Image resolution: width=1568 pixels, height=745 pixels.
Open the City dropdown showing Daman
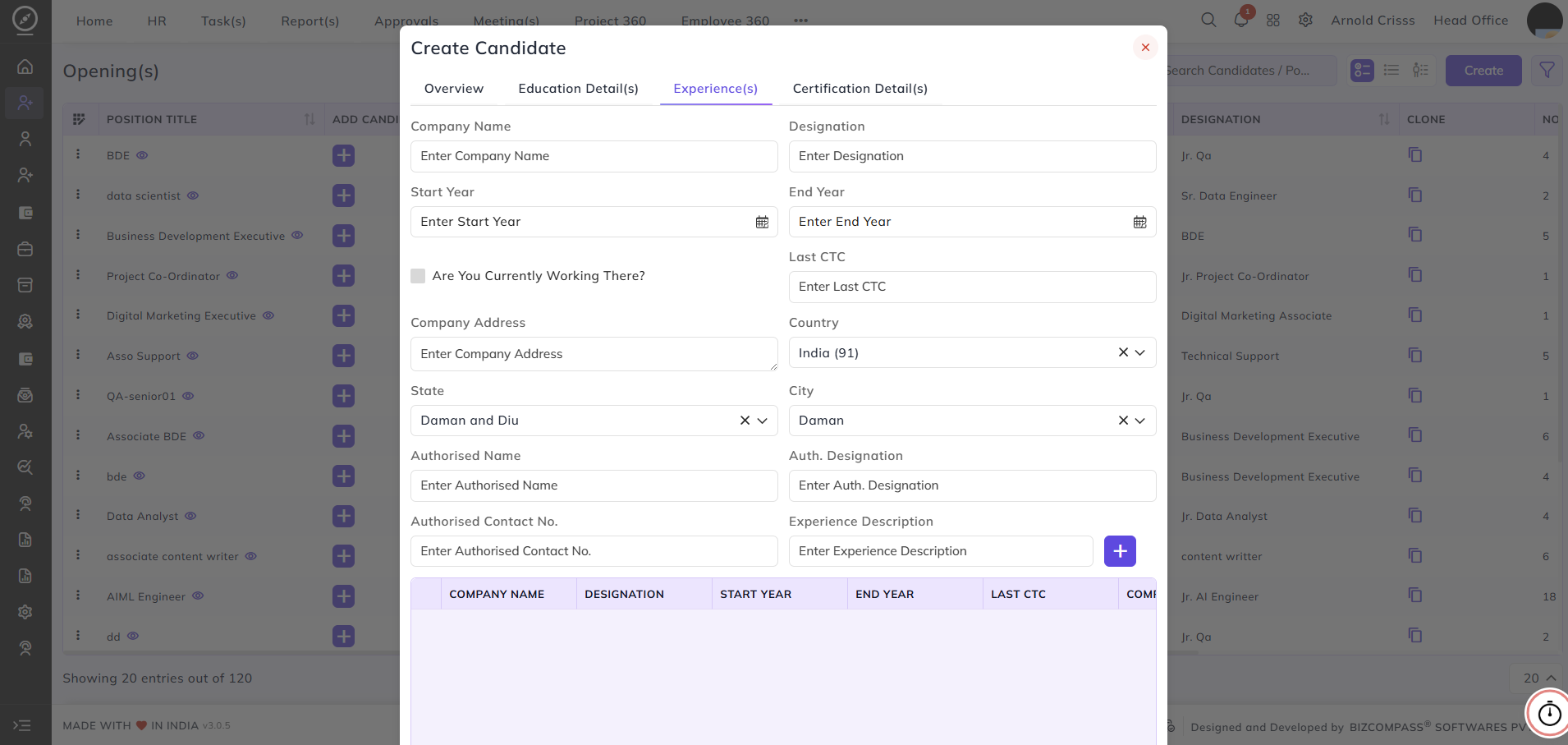tap(972, 421)
